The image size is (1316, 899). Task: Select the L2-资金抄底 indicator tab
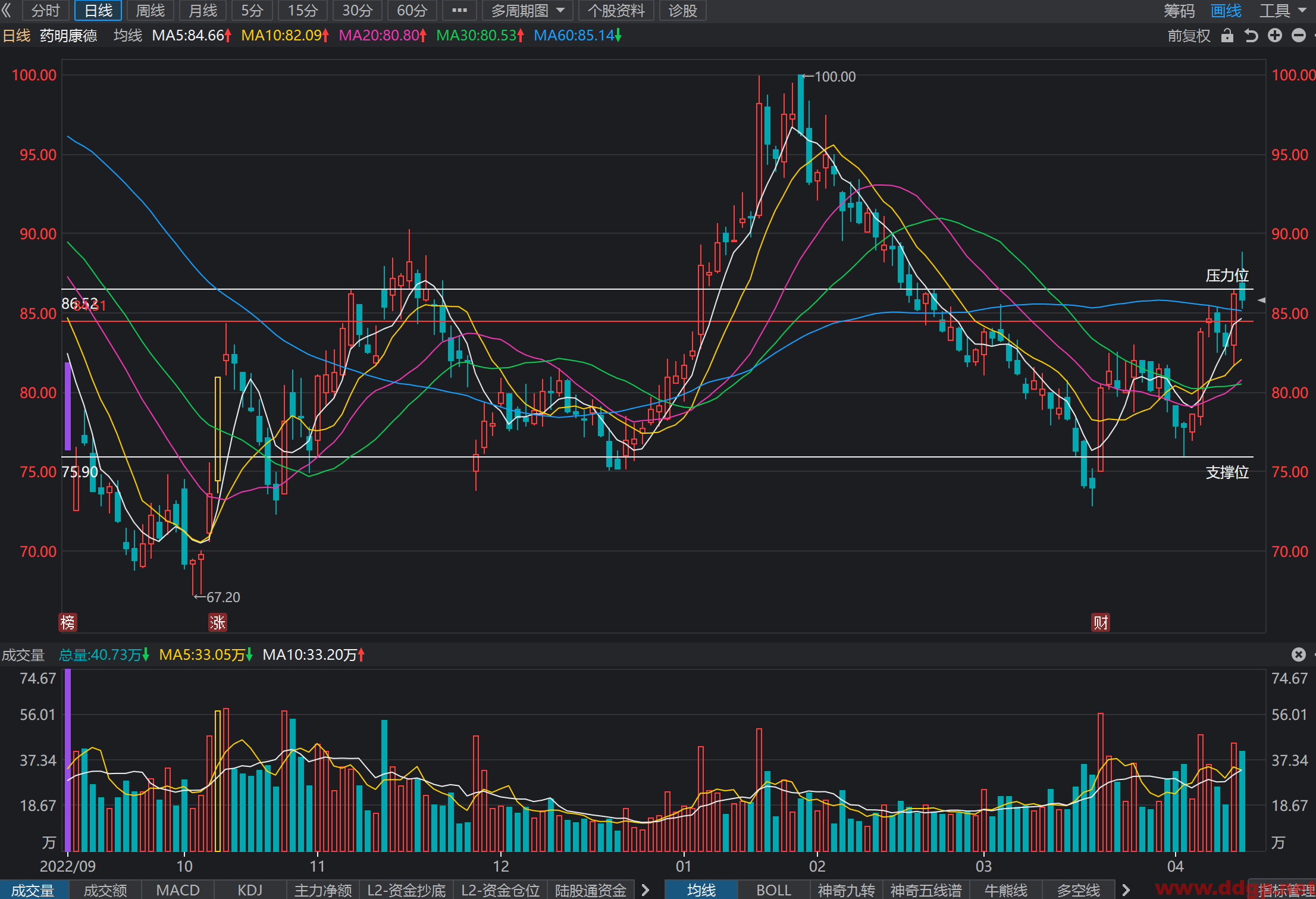[406, 890]
